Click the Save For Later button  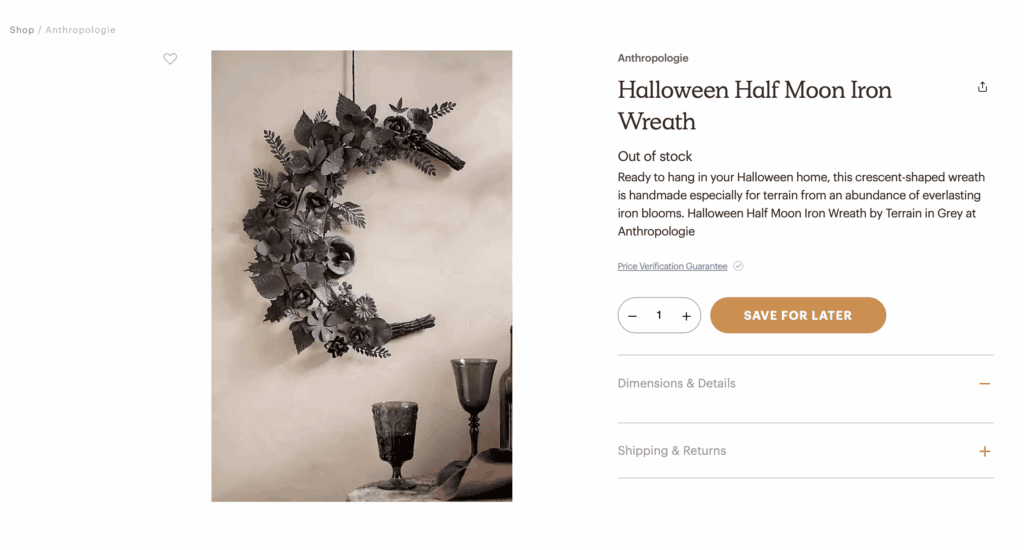tap(797, 315)
